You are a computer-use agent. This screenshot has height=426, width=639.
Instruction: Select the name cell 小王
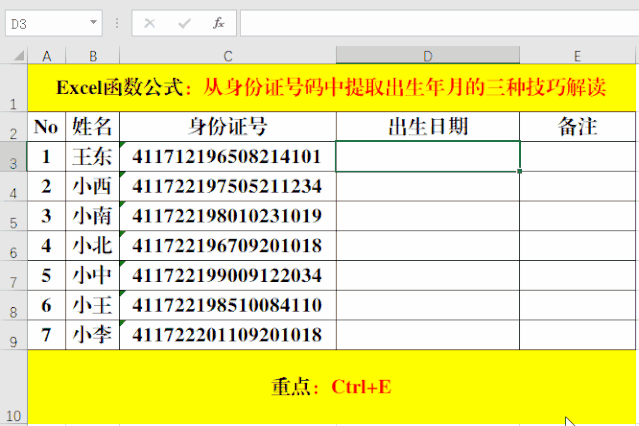93,305
